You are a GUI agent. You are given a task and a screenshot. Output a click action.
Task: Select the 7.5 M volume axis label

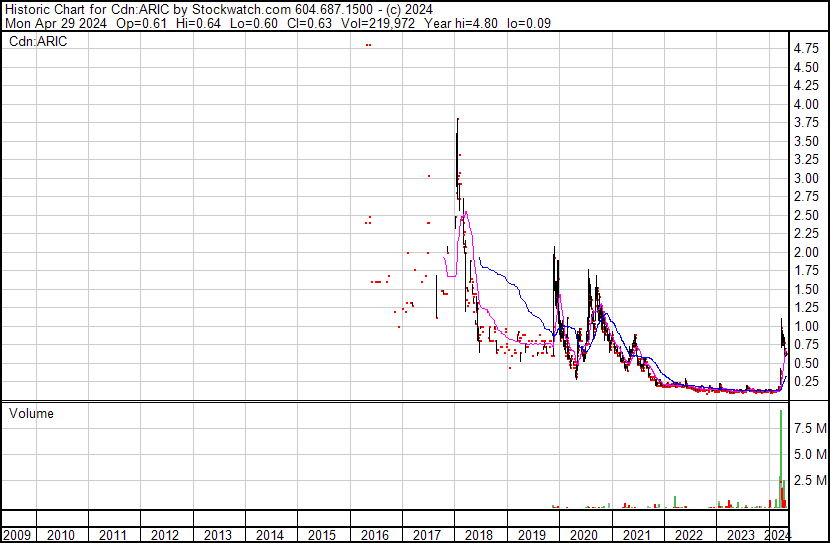[x=809, y=428]
